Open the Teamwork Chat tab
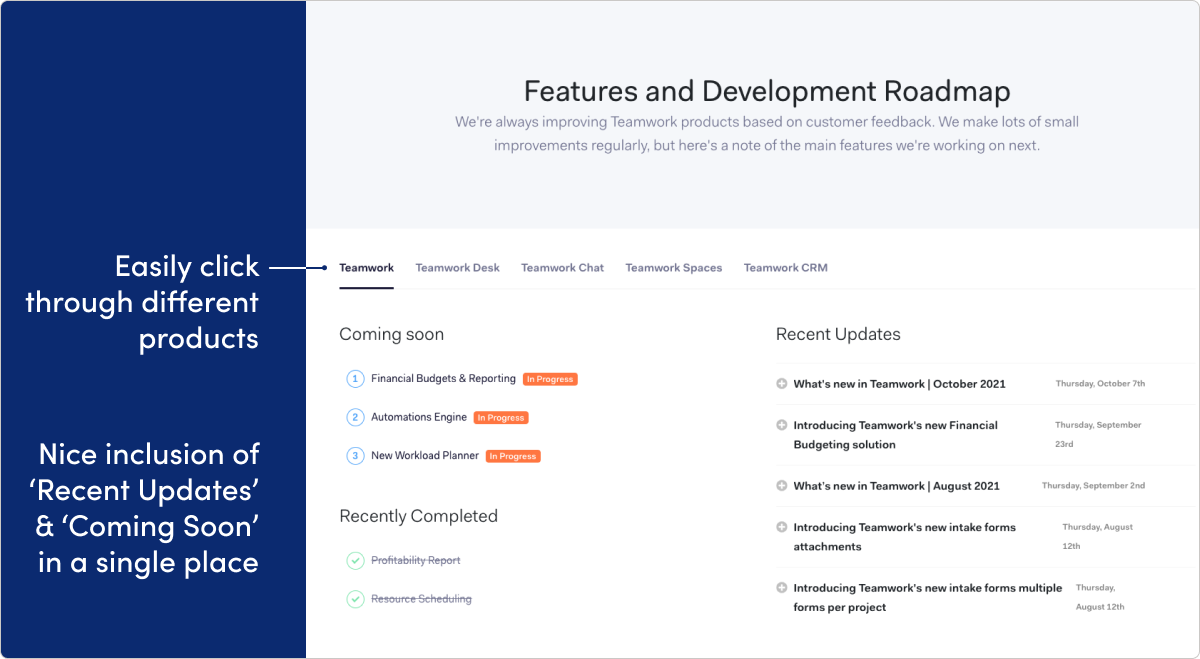The image size is (1200, 659). pyautogui.click(x=562, y=267)
